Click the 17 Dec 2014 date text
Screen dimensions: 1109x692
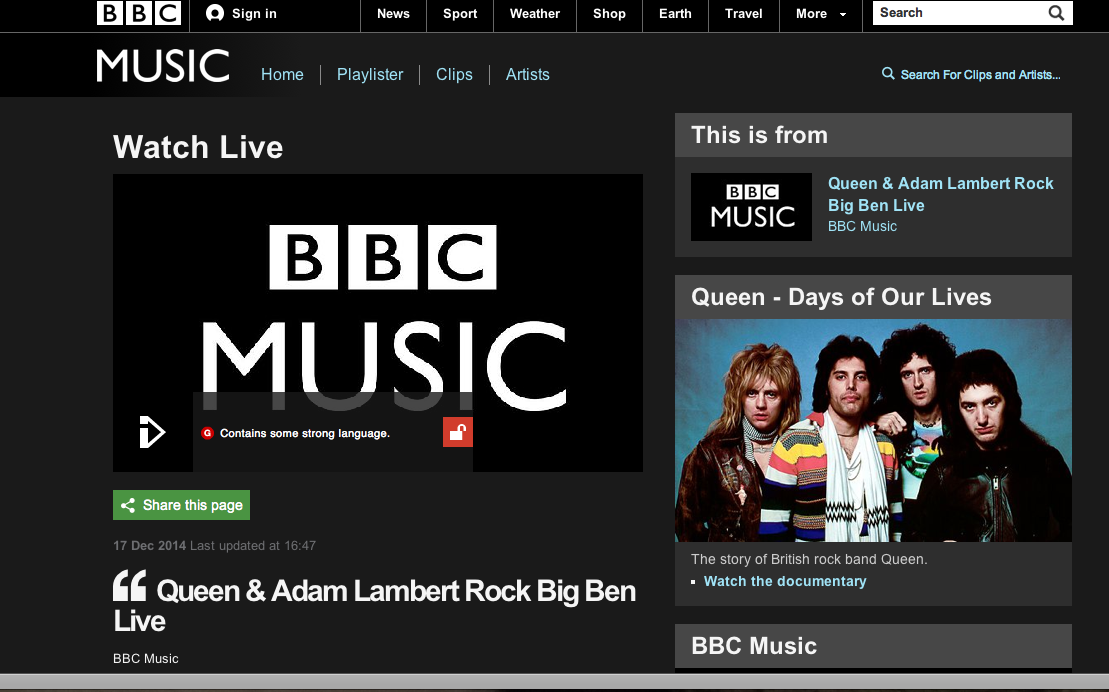[149, 546]
